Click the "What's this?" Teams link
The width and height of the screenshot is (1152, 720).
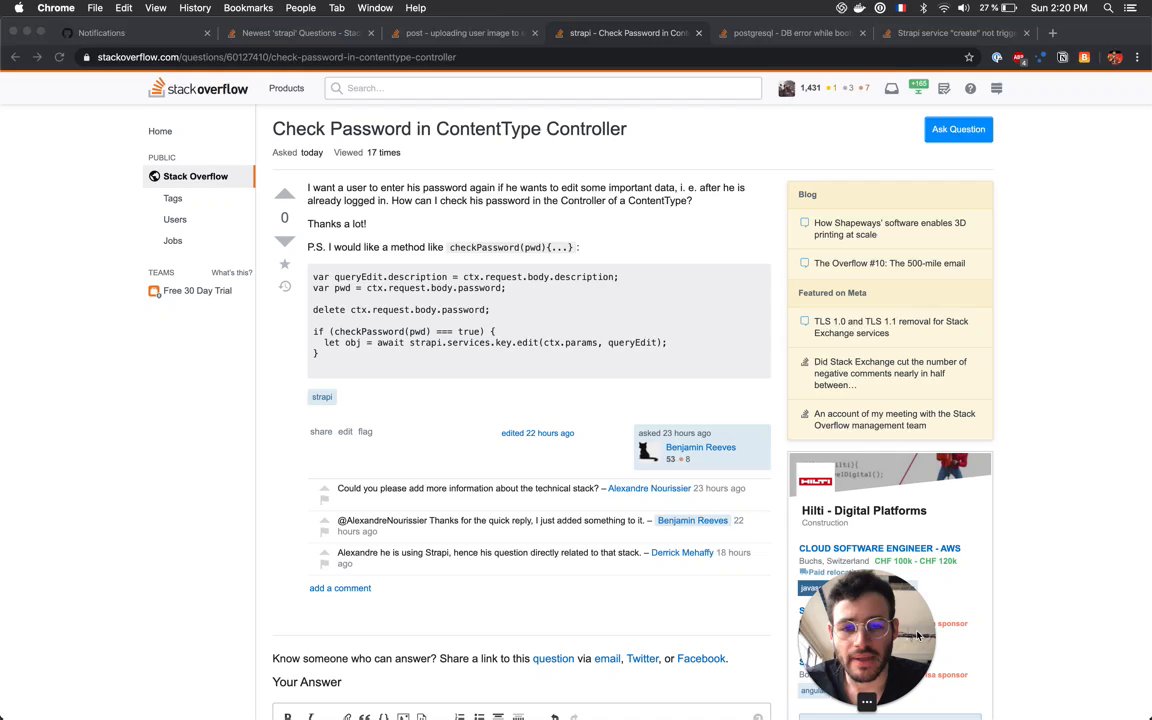tap(231, 272)
